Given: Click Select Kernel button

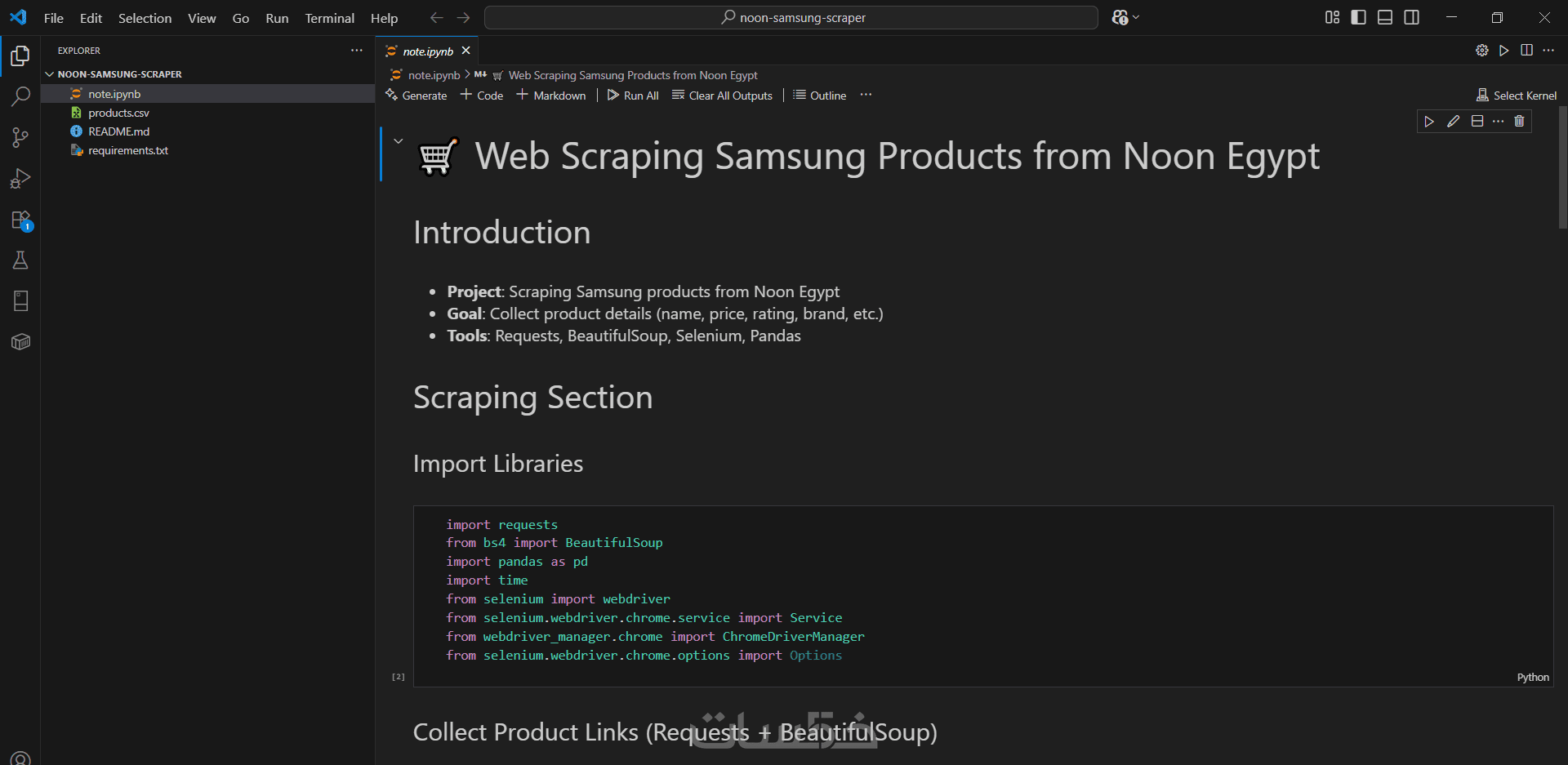Looking at the screenshot, I should 1516,96.
